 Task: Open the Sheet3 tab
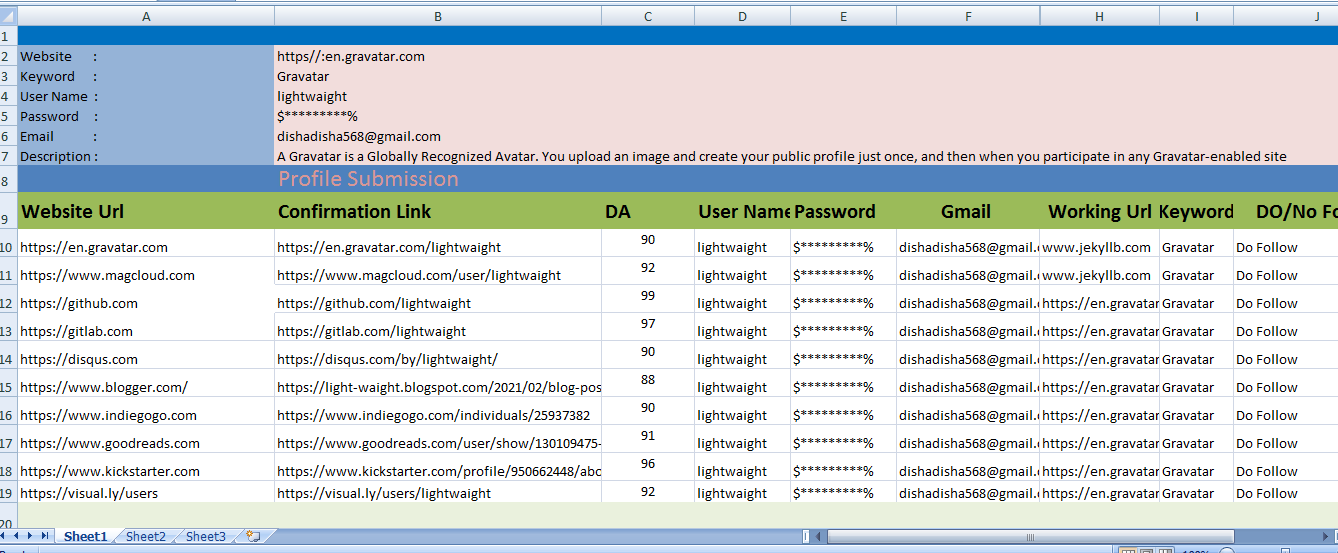tap(206, 537)
